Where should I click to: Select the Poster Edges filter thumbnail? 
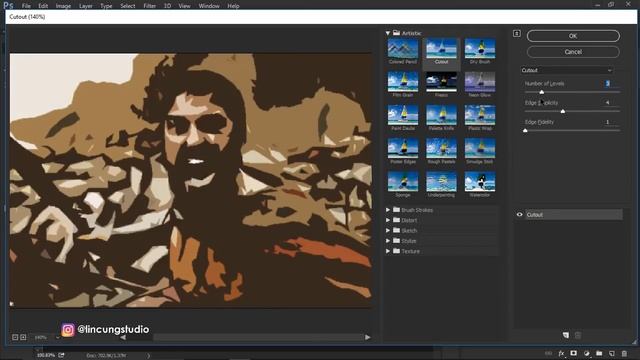[403, 149]
